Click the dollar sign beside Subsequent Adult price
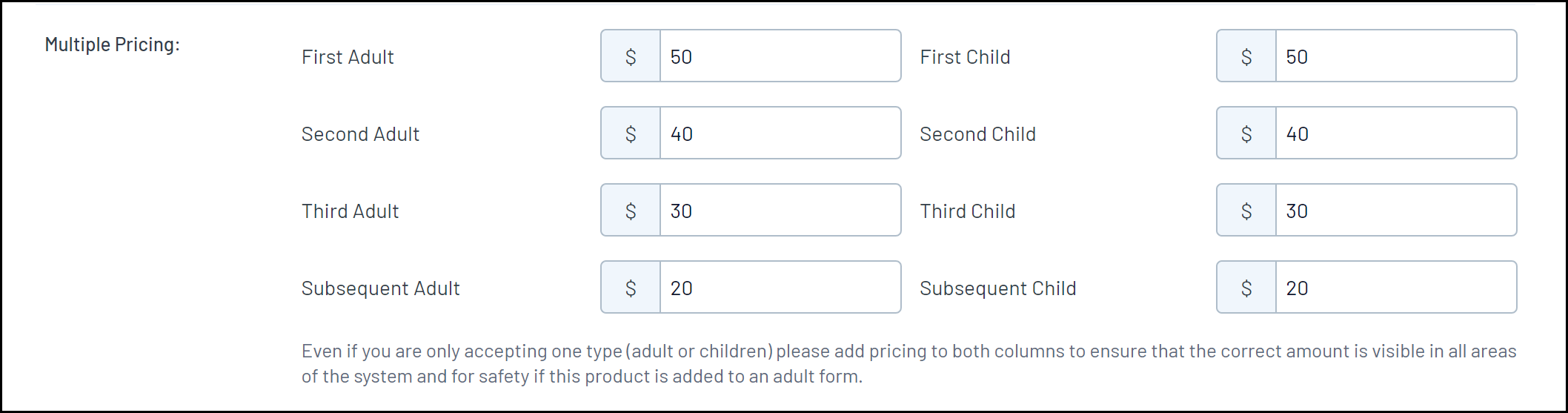1568x413 pixels. tap(631, 288)
